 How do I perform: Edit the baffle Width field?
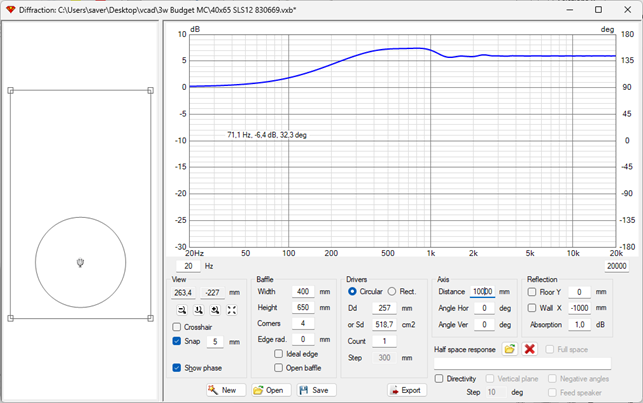tap(303, 291)
